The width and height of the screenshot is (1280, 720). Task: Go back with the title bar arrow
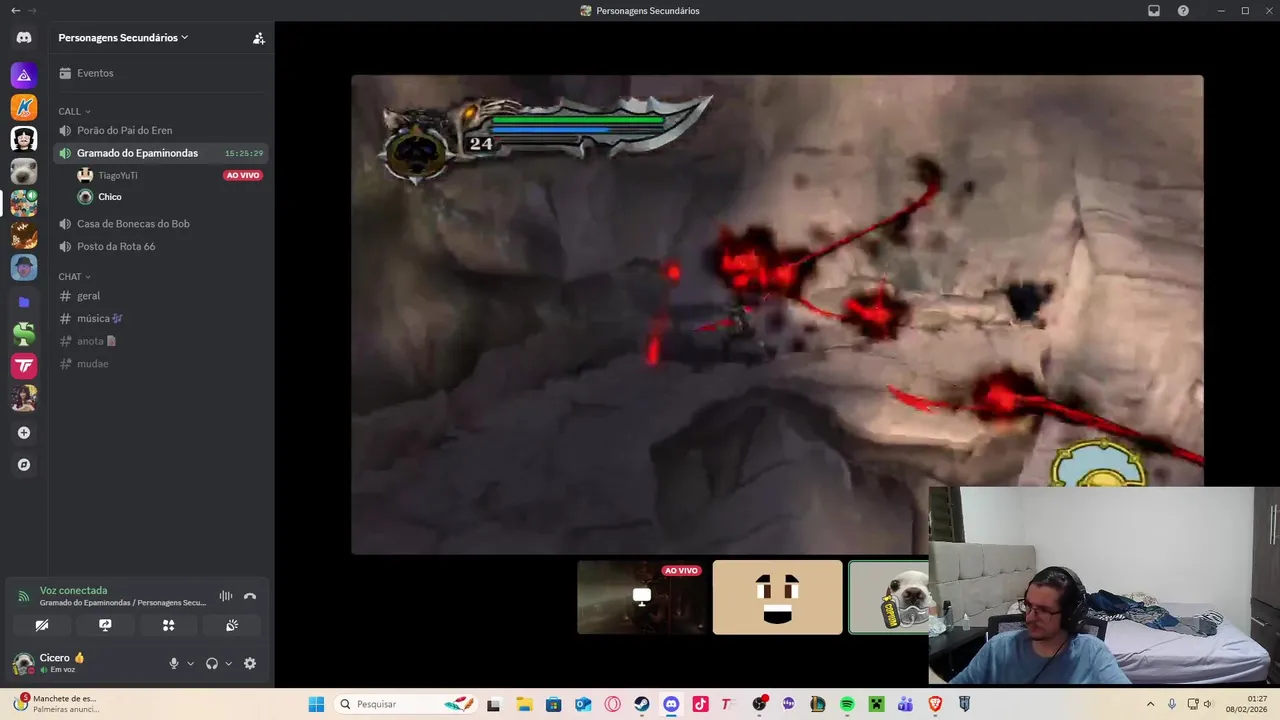tap(15, 10)
